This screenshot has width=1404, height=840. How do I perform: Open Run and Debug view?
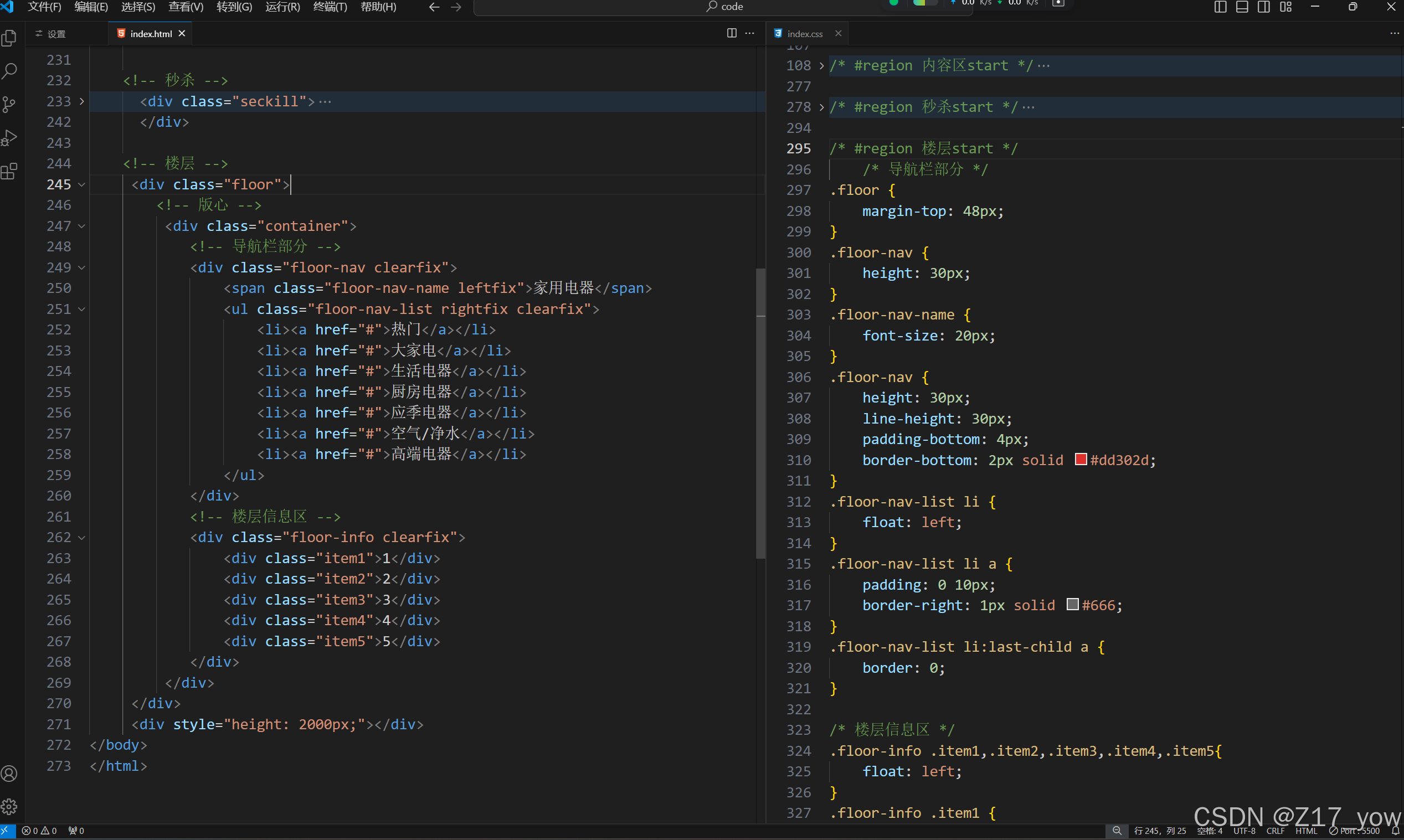point(9,138)
